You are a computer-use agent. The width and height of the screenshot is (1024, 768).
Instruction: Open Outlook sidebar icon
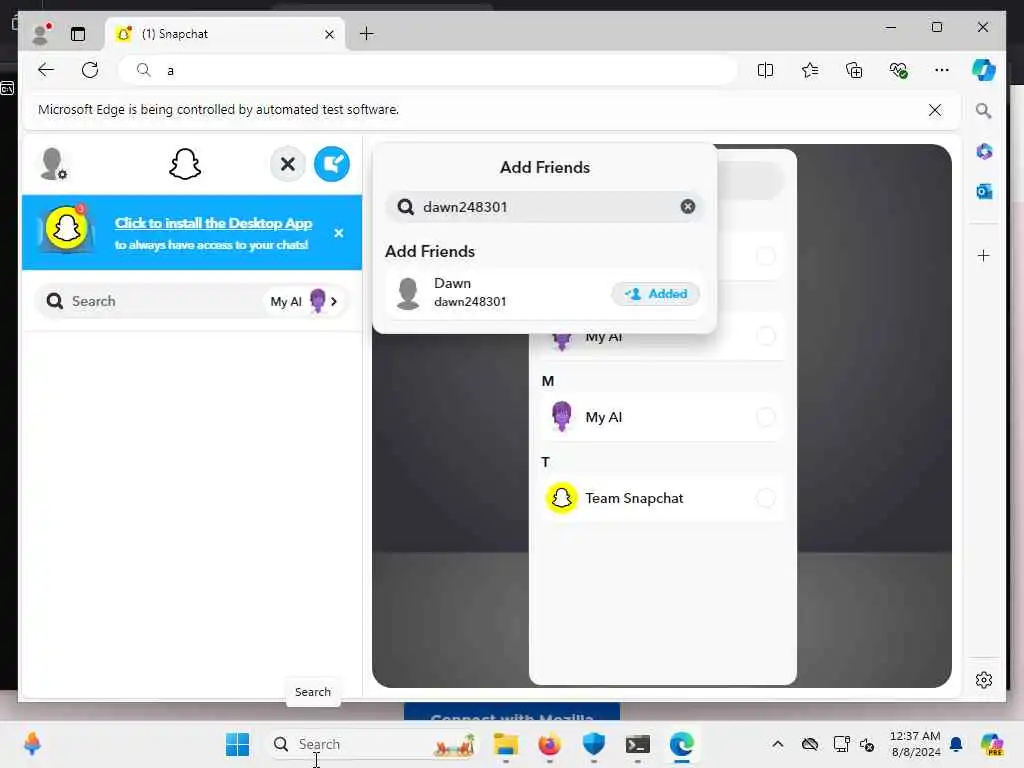click(x=984, y=191)
